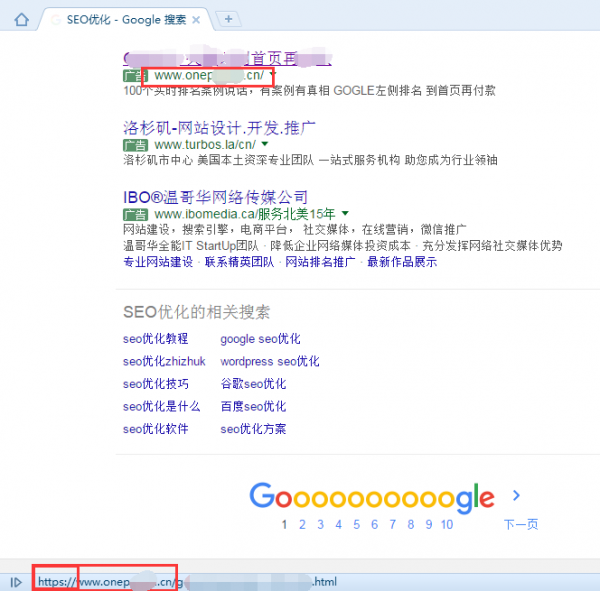Open a new tab with the plus button

pyautogui.click(x=229, y=18)
